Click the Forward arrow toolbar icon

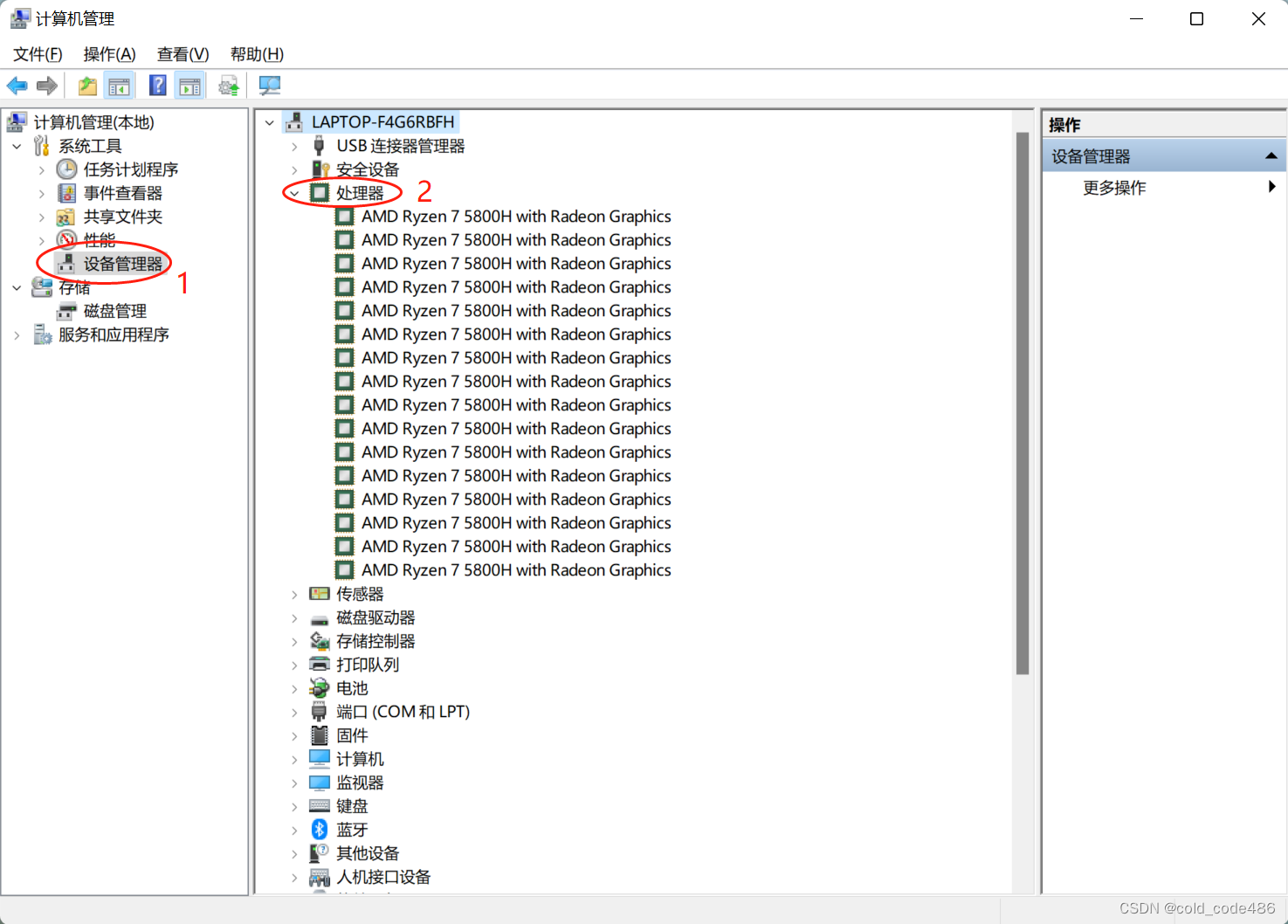[x=47, y=86]
